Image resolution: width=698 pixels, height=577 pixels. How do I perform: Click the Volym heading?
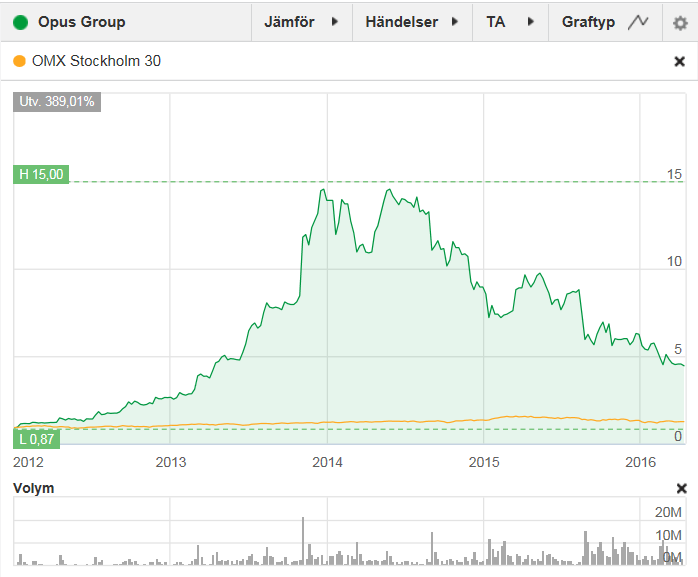(x=33, y=488)
